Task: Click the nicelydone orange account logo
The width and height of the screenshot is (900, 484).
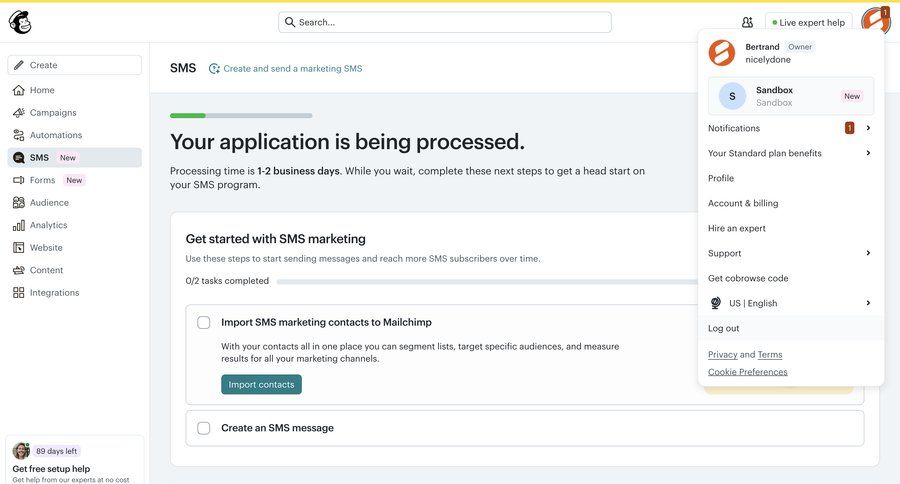Action: click(x=721, y=53)
